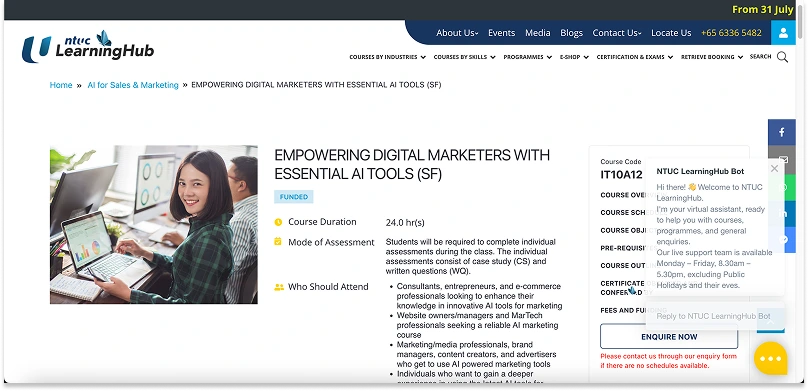The image size is (808, 391).
Task: Click the course photo of smiling woman
Action: pyautogui.click(x=154, y=225)
